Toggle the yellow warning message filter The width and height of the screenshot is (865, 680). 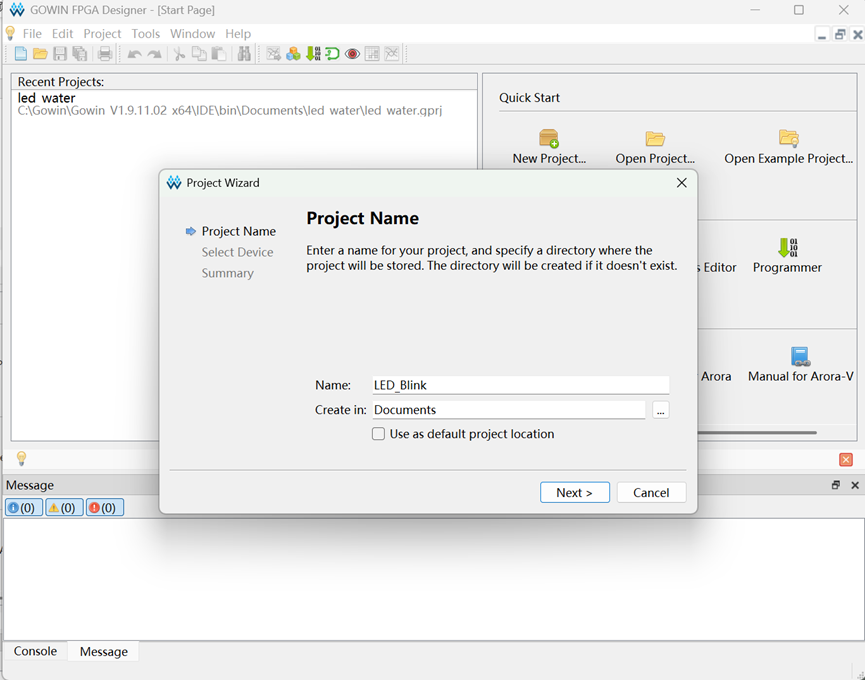click(x=64, y=507)
